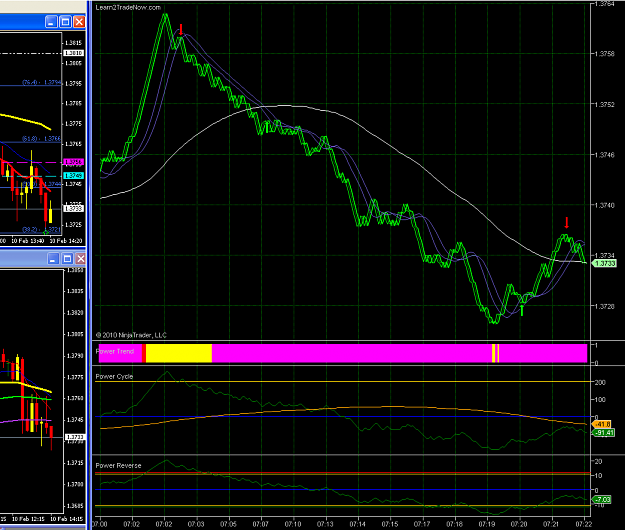Viewport: 625px width, 530px height.
Task: Click the 07:13 time axis label
Action: coord(325,524)
